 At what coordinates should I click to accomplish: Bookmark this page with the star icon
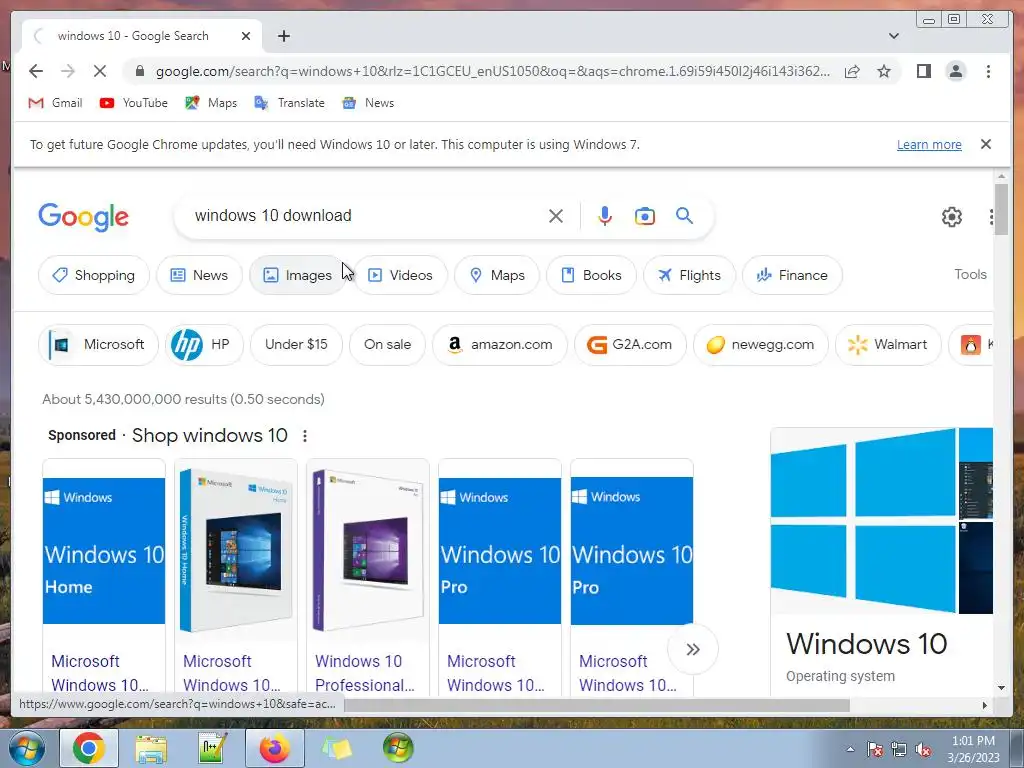tap(884, 71)
